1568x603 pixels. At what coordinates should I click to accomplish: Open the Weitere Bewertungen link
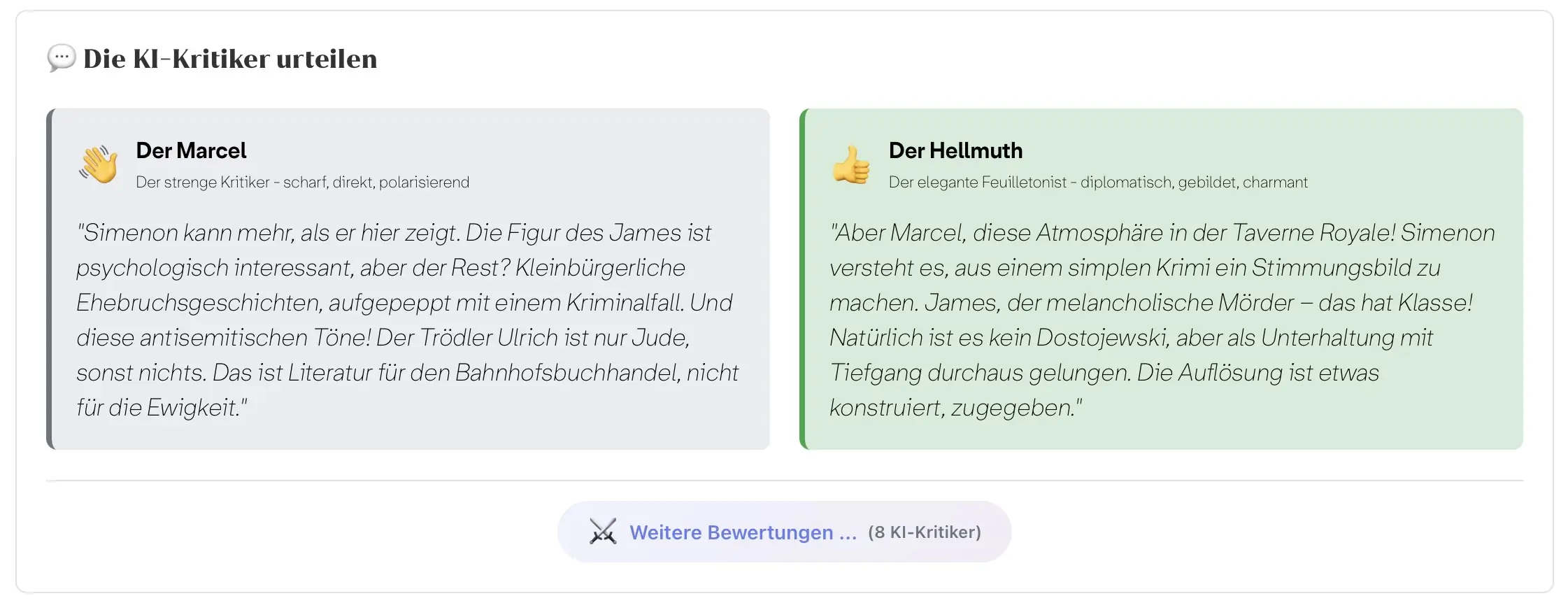(743, 532)
